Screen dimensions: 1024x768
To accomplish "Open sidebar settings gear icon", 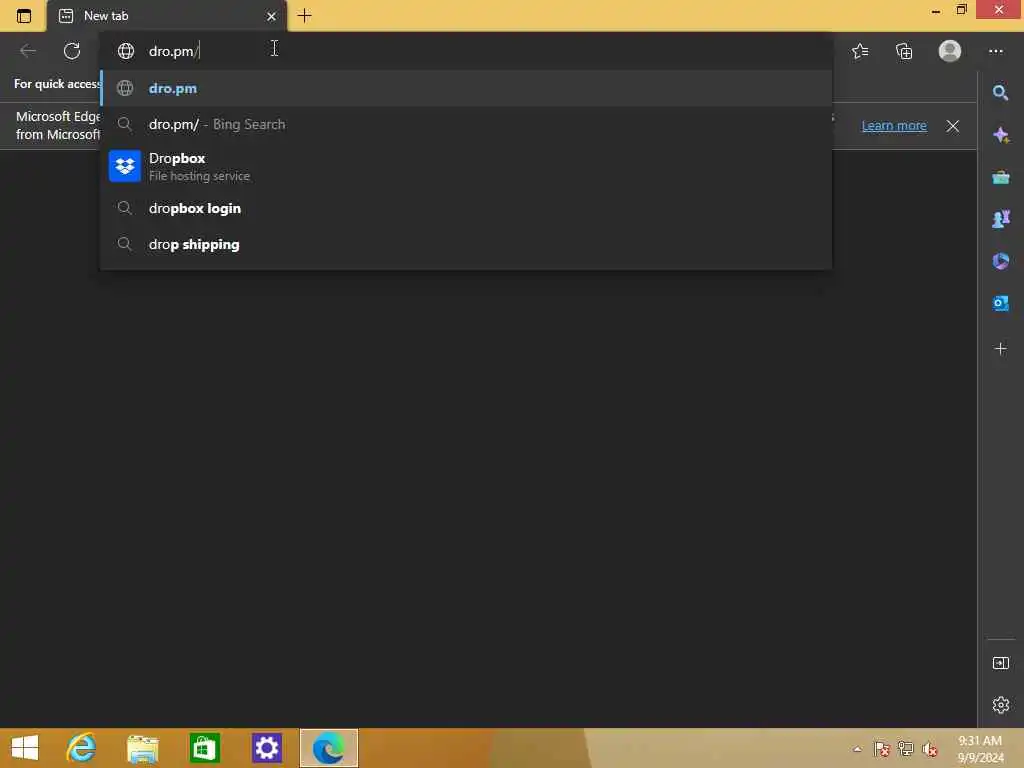I will point(1000,705).
